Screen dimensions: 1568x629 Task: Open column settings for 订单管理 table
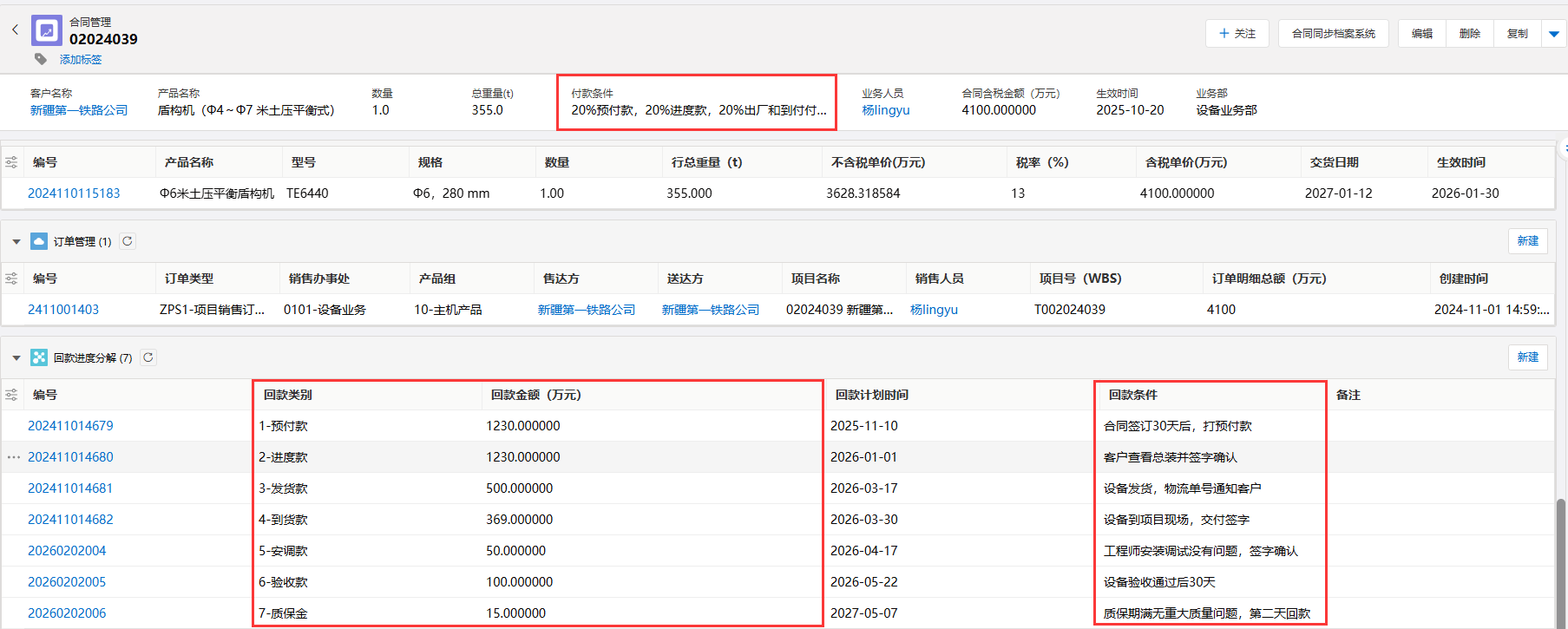pos(11,278)
